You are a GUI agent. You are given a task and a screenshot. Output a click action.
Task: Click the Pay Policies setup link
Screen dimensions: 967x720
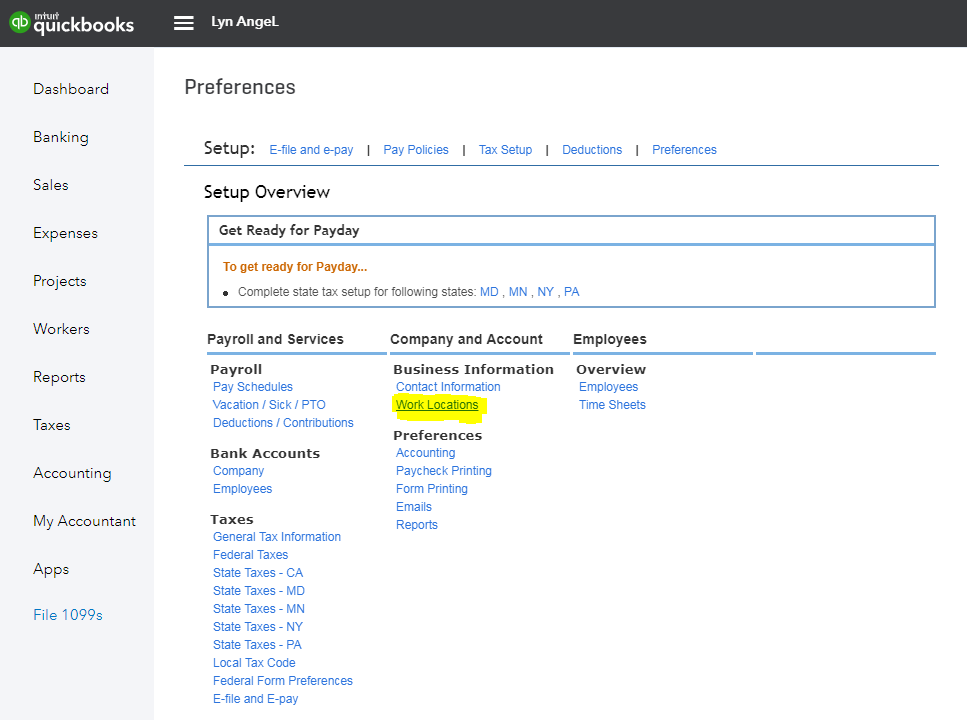pyautogui.click(x=416, y=149)
